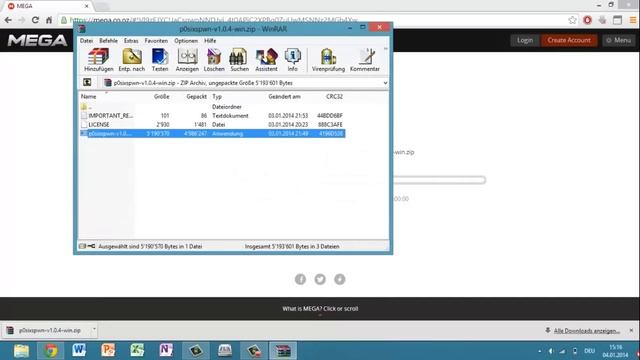Open the Extras menu
Image resolution: width=640 pixels, height=360 pixels.
click(x=131, y=41)
